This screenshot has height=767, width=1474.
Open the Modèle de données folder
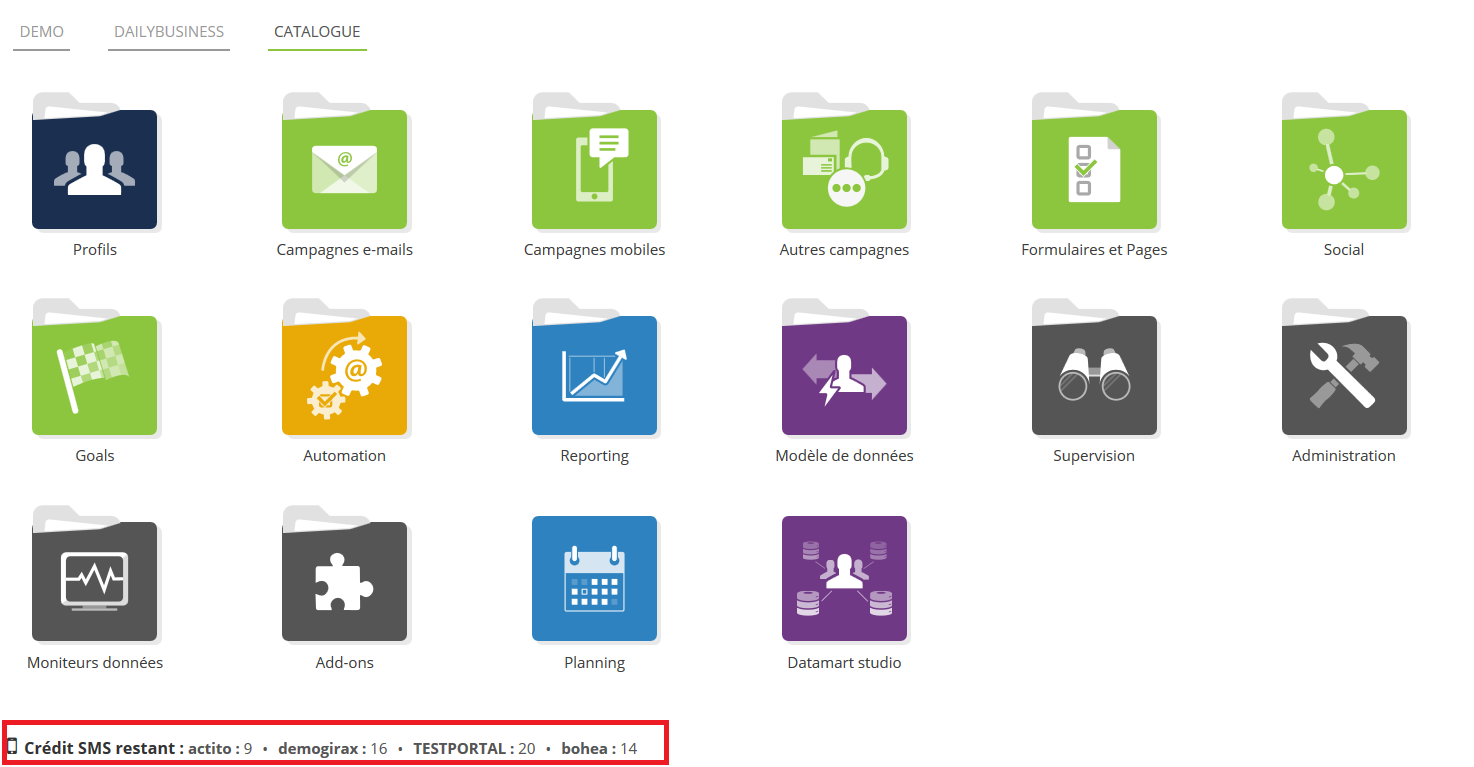[844, 375]
